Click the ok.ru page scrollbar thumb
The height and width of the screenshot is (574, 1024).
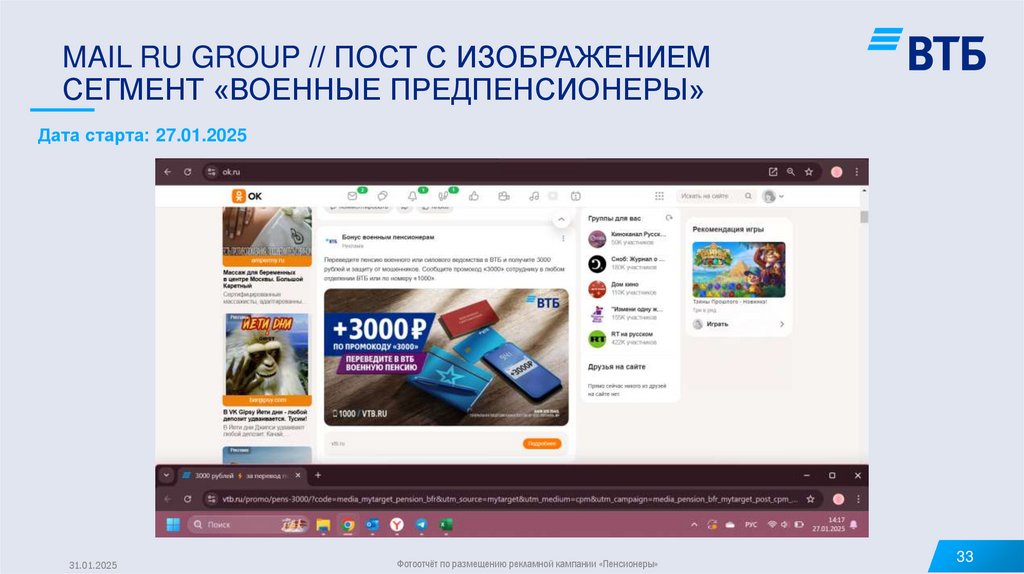864,217
